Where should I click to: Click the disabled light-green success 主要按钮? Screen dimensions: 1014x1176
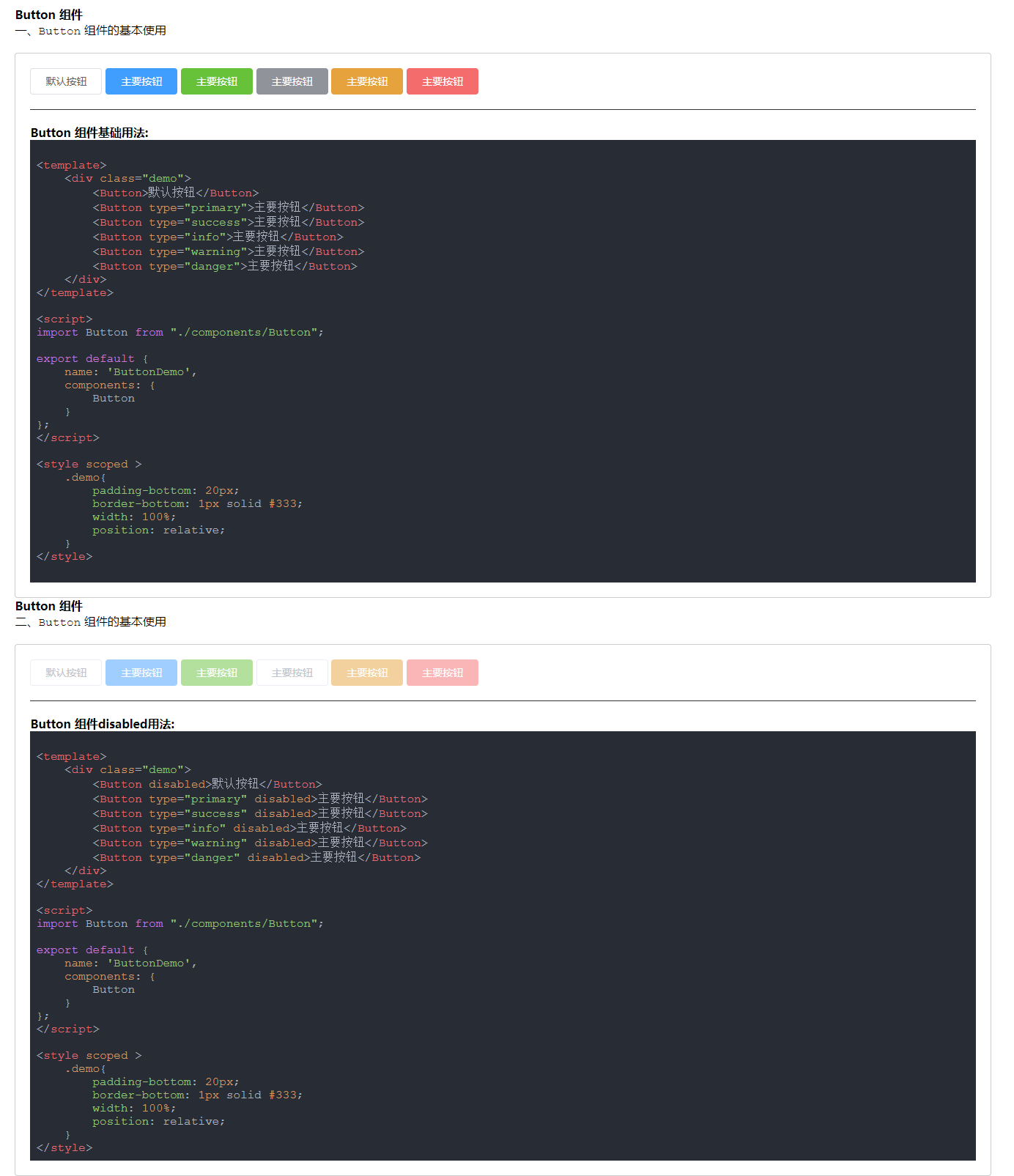pyautogui.click(x=217, y=673)
